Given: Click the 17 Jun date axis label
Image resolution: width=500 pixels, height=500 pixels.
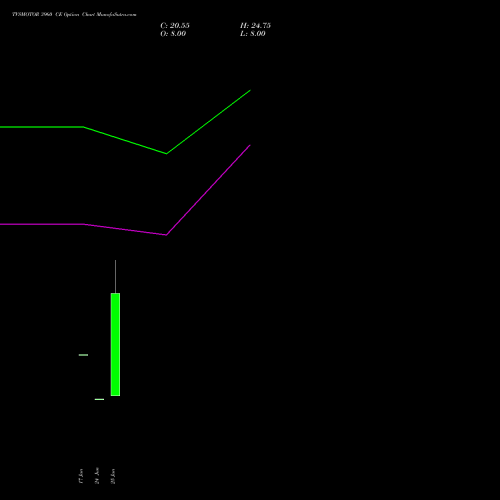Looking at the screenshot, I should (81, 476).
